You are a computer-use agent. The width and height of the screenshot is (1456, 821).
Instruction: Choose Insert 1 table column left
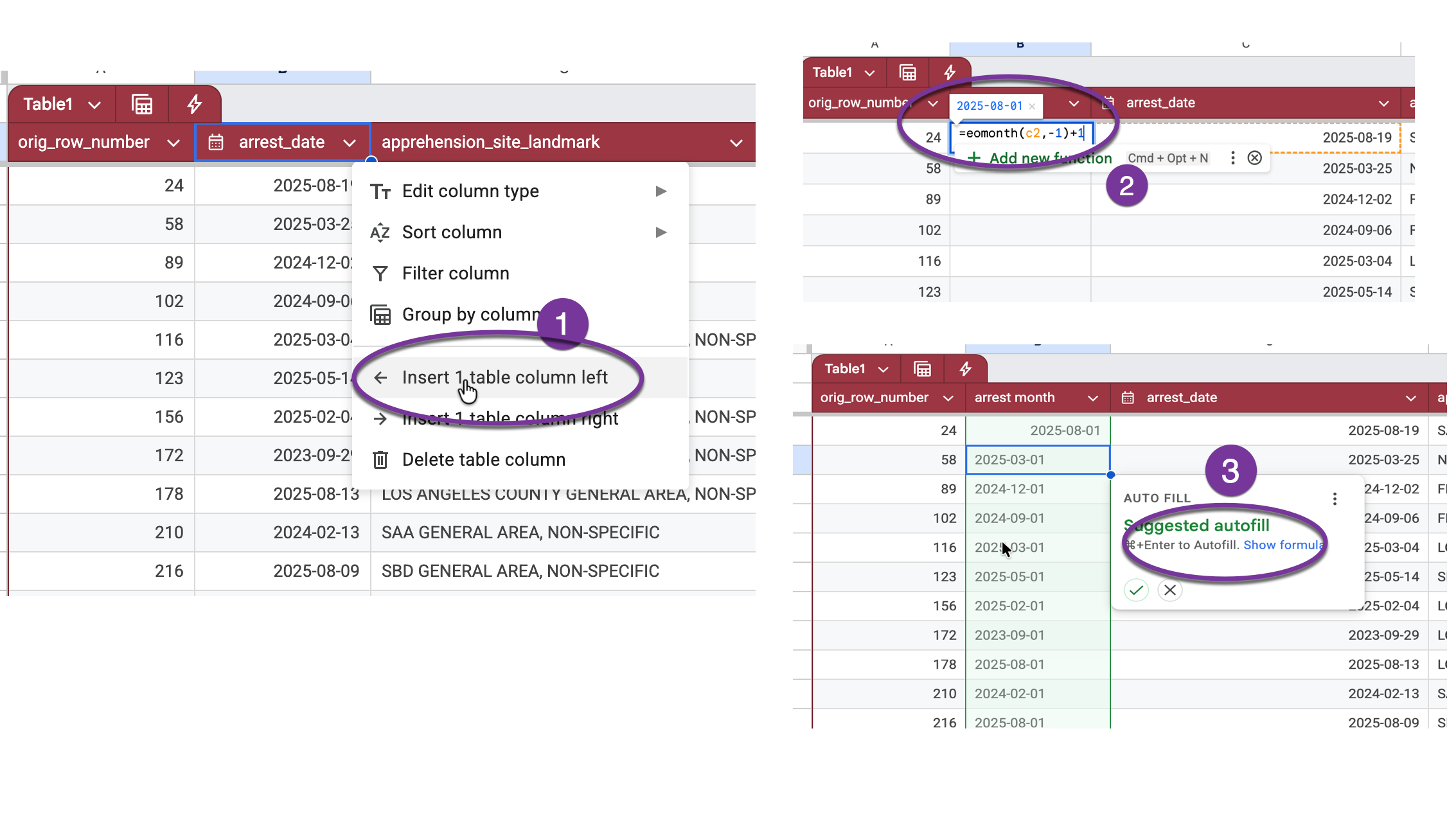pos(504,378)
